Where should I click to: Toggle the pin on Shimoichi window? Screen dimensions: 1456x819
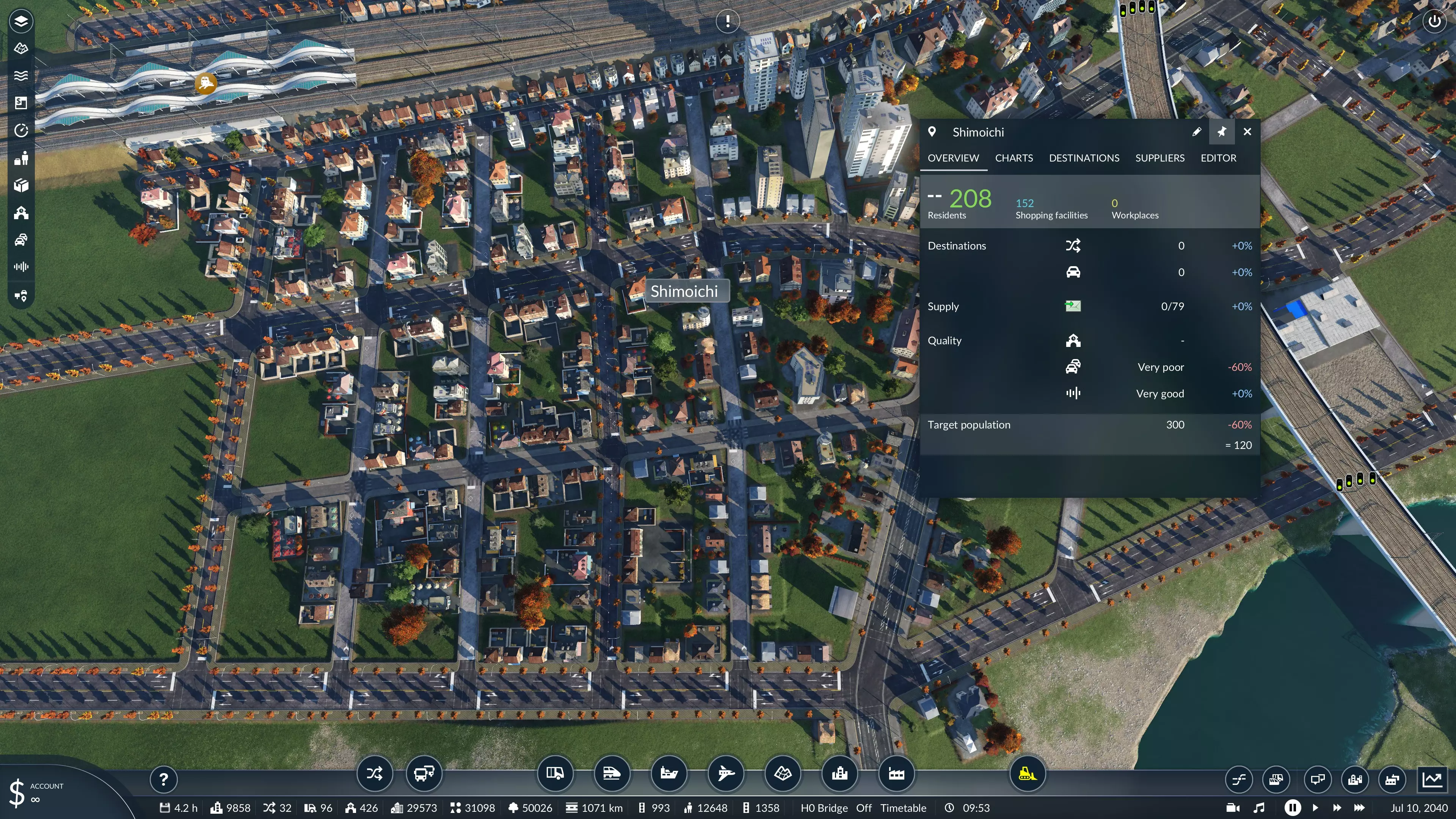click(1221, 132)
